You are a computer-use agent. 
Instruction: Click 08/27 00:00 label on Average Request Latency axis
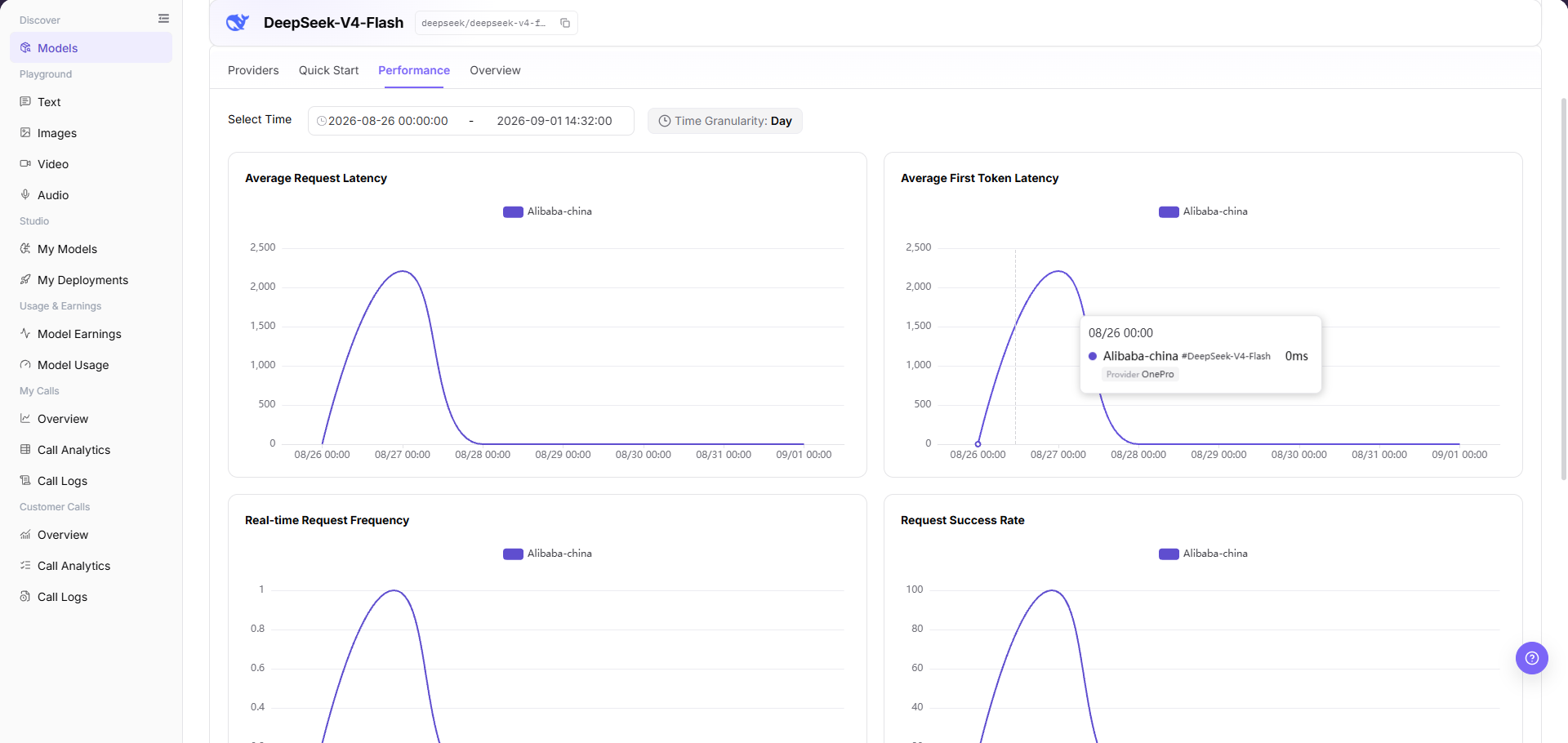[x=403, y=455]
